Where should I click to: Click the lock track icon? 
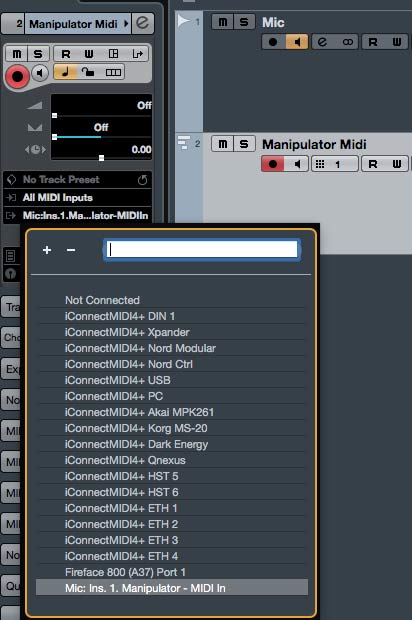coord(88,72)
